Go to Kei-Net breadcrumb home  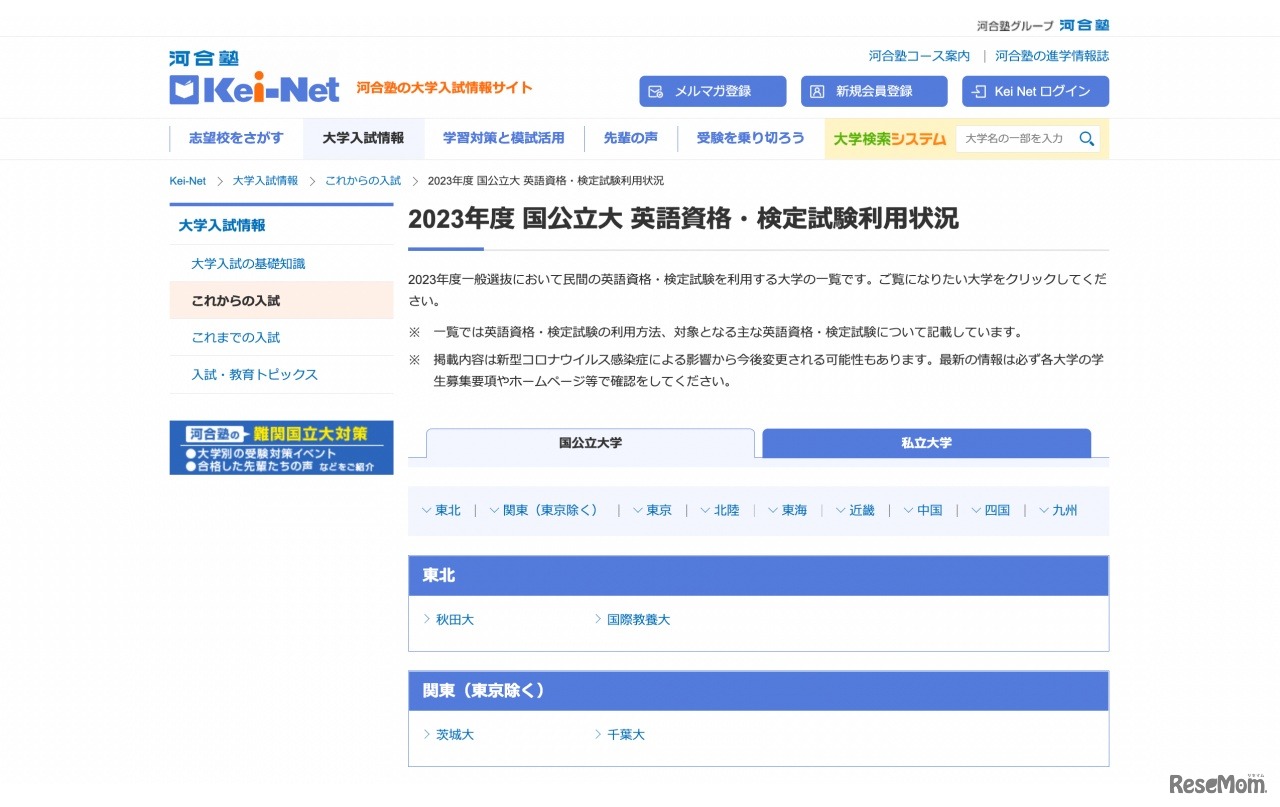tap(188, 181)
